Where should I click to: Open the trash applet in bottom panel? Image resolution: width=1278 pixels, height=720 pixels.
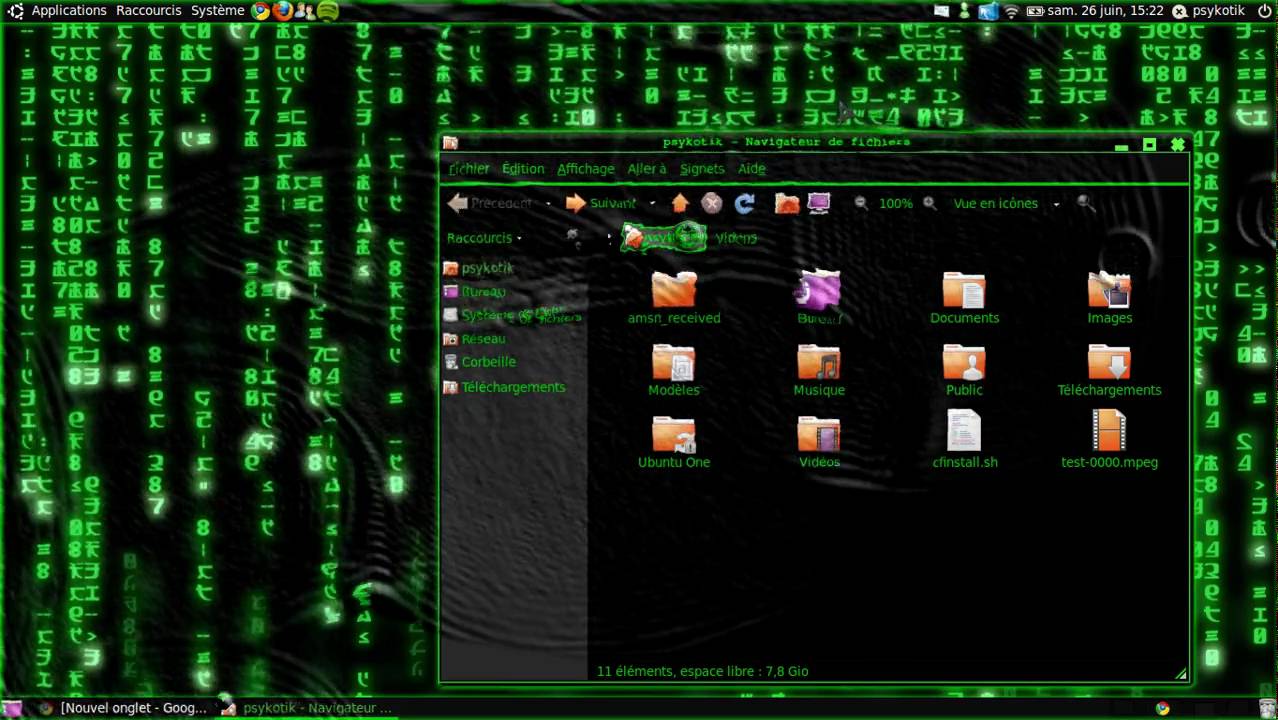(x=1265, y=708)
